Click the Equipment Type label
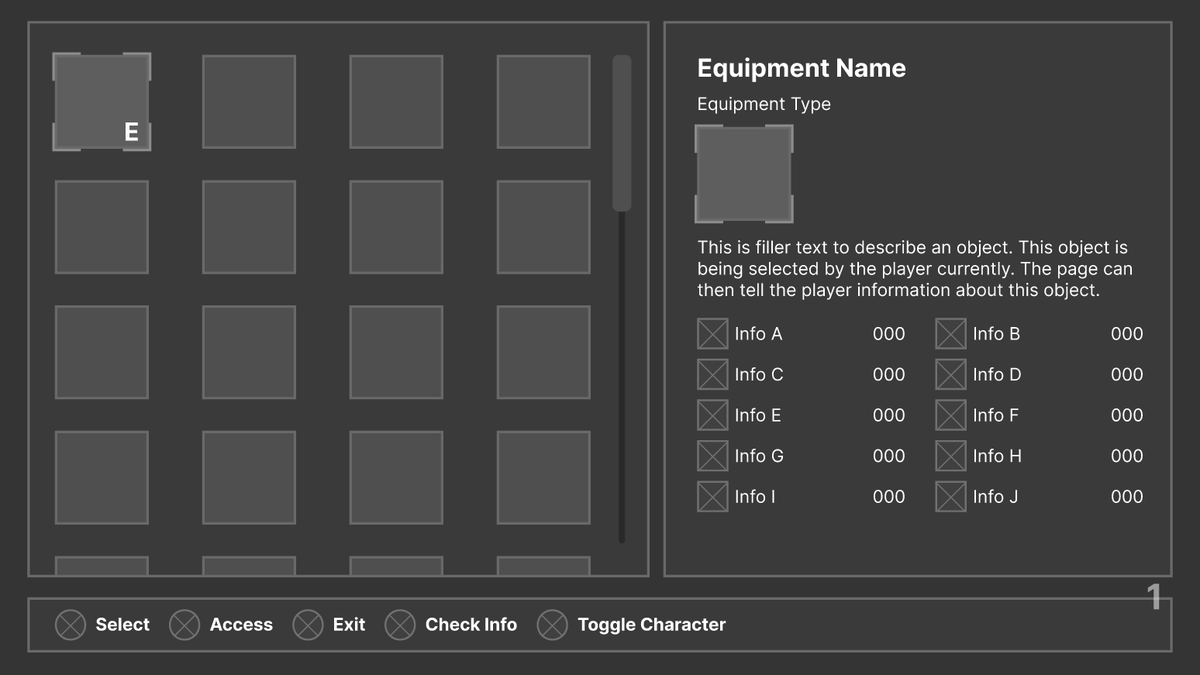Screen dimensions: 1200x675 pyautogui.click(x=764, y=104)
